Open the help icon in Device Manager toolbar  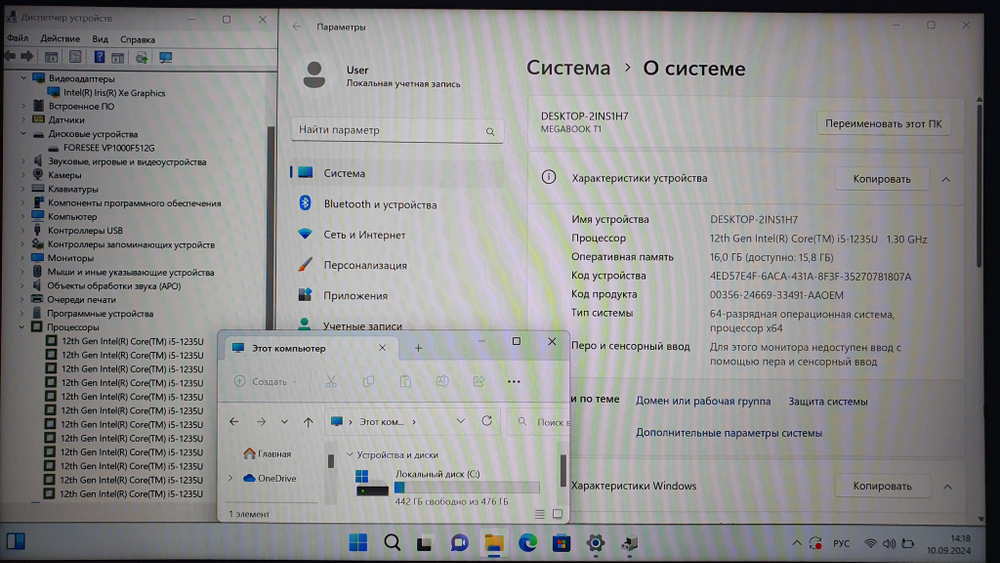pos(99,57)
